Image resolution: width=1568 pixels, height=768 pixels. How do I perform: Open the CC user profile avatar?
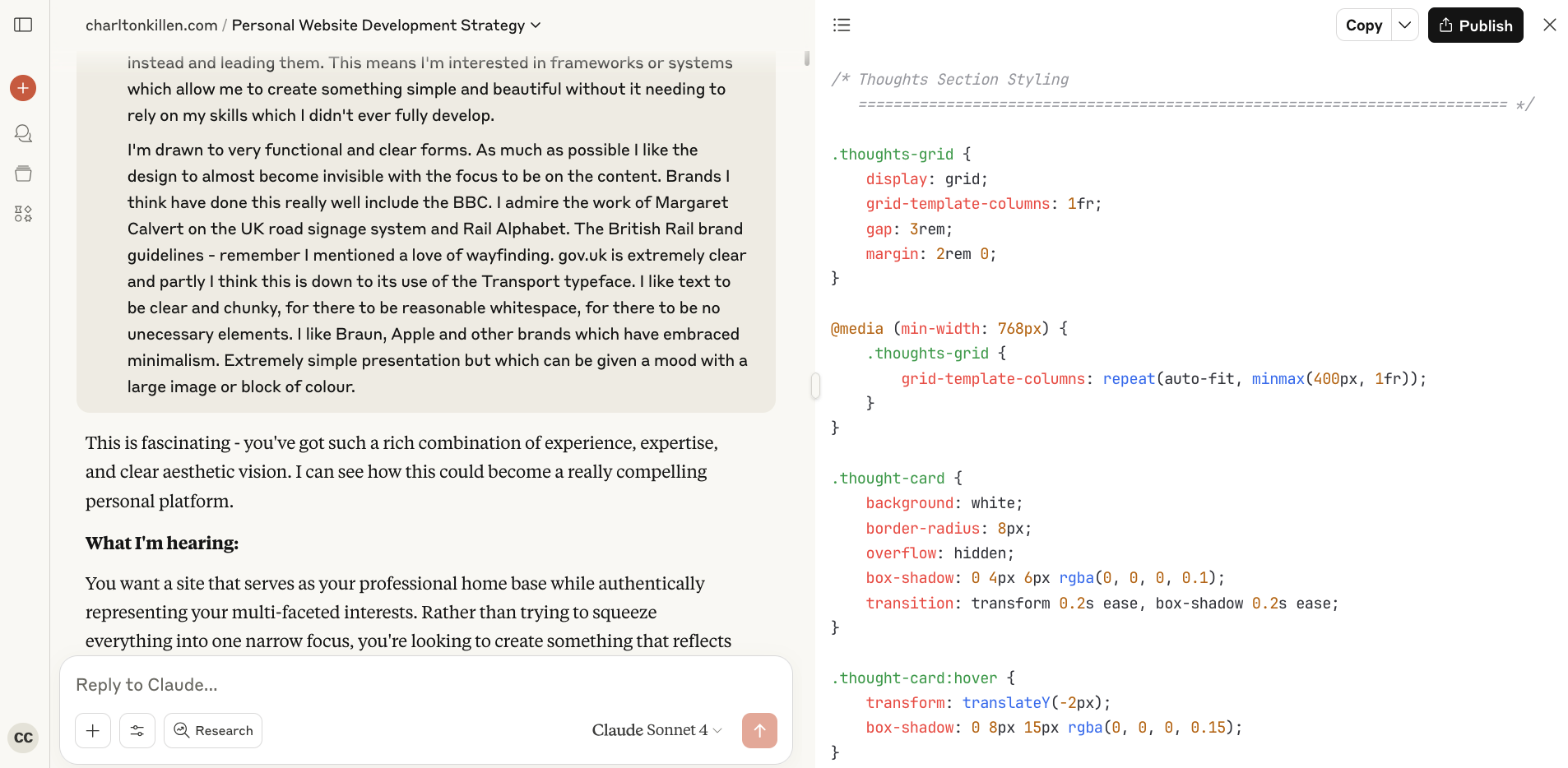pyautogui.click(x=23, y=738)
